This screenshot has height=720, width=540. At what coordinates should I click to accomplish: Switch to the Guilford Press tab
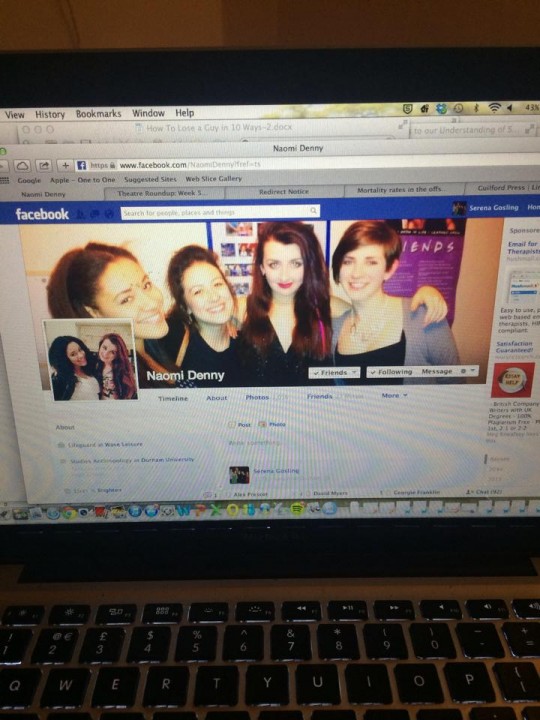(x=504, y=187)
